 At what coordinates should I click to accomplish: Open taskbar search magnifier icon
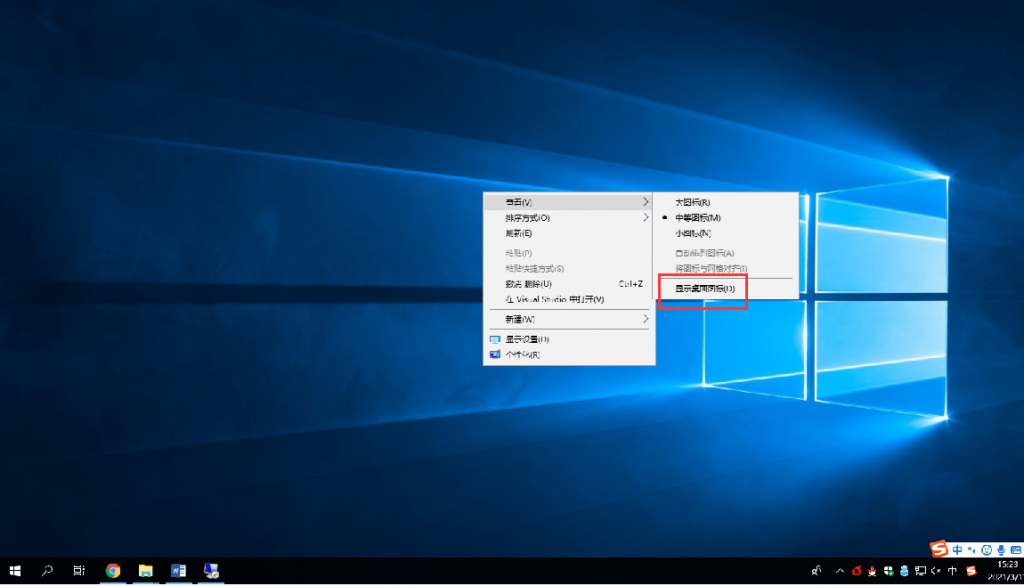(47, 571)
